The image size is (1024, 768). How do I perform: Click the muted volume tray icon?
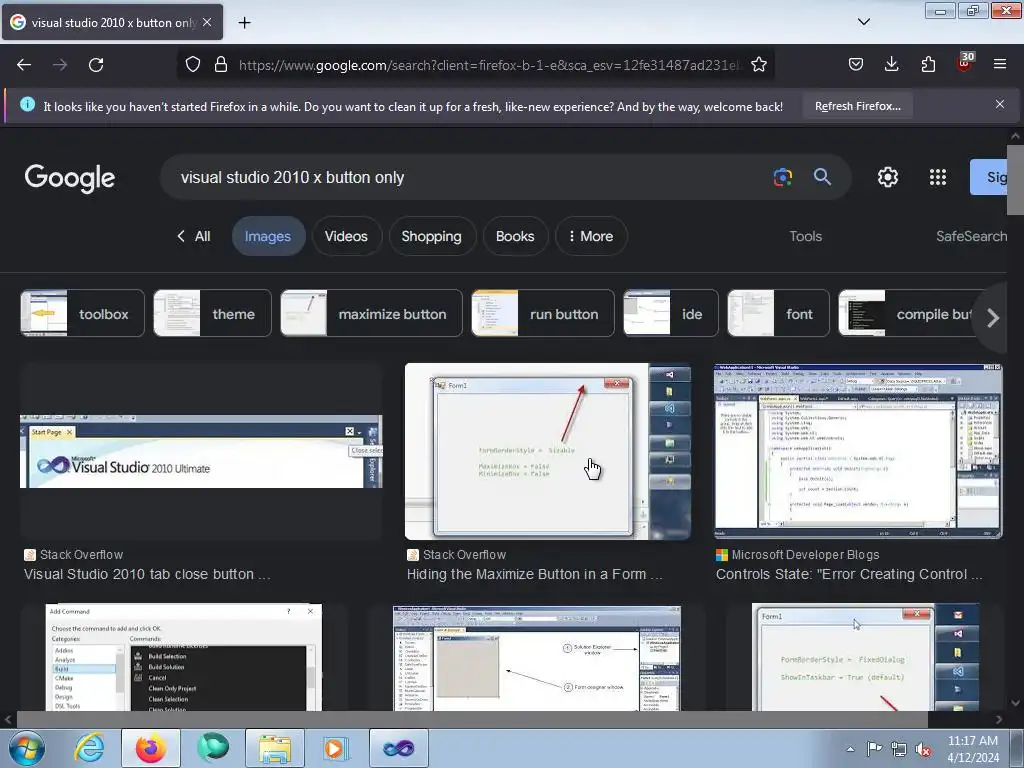(x=923, y=749)
